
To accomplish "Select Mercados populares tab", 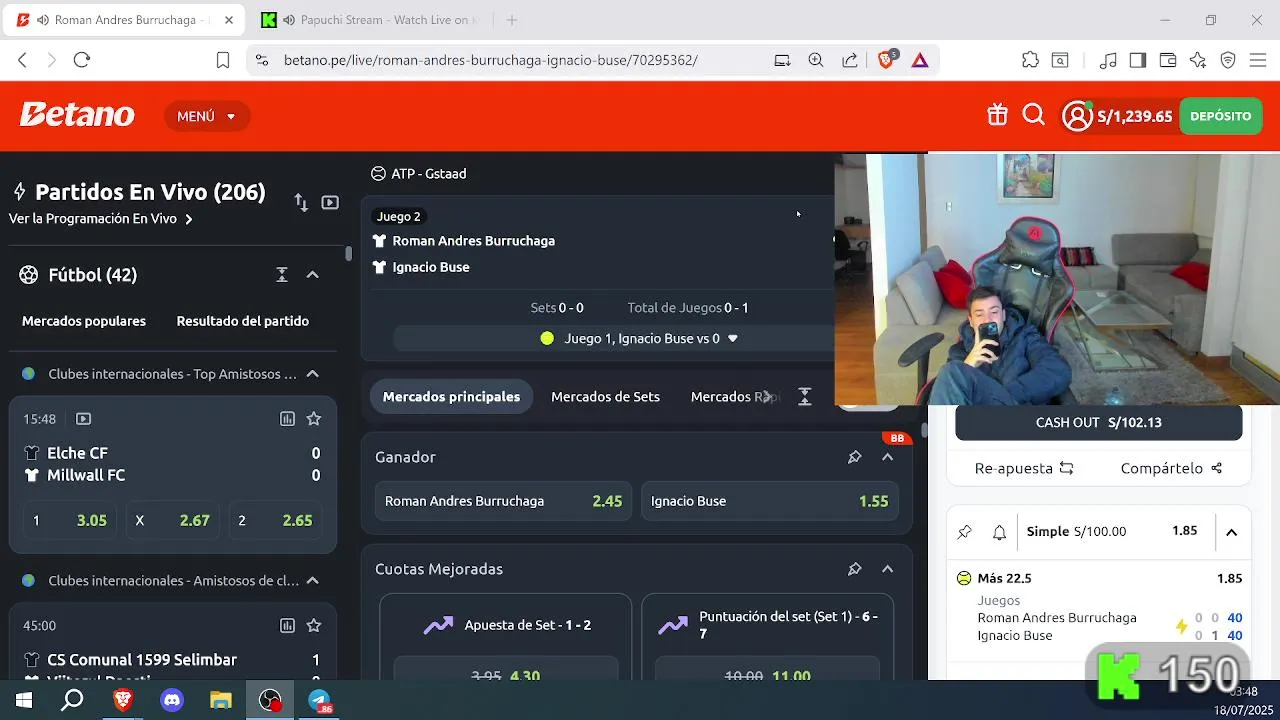I will tap(84, 321).
